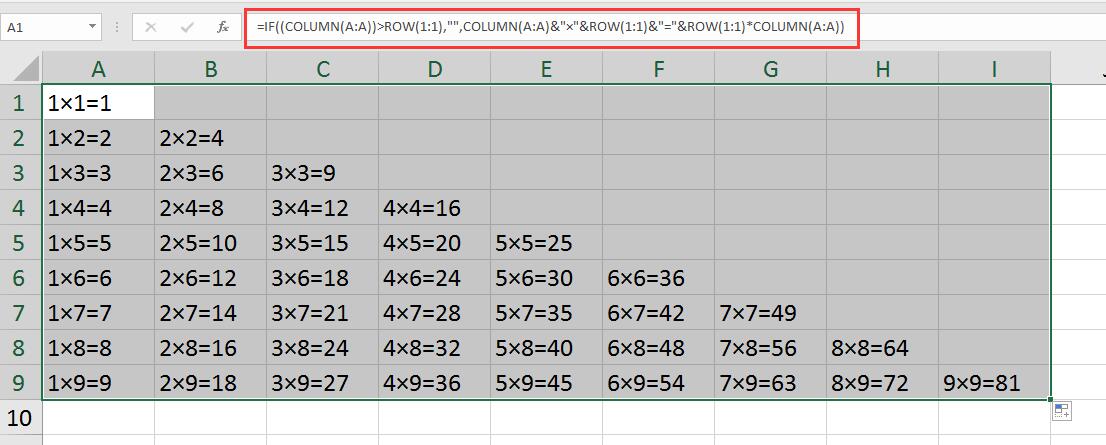Select column G header
This screenshot has height=445, width=1106.
point(771,68)
